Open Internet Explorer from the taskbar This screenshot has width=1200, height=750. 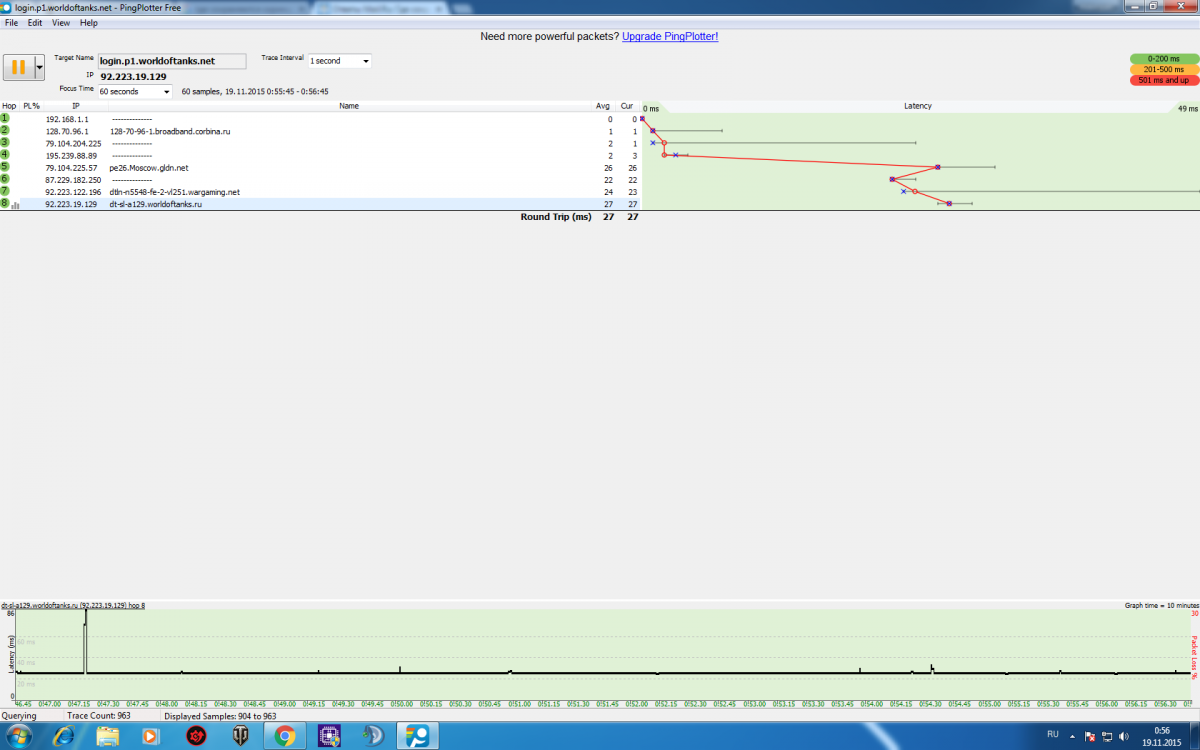[x=63, y=736]
